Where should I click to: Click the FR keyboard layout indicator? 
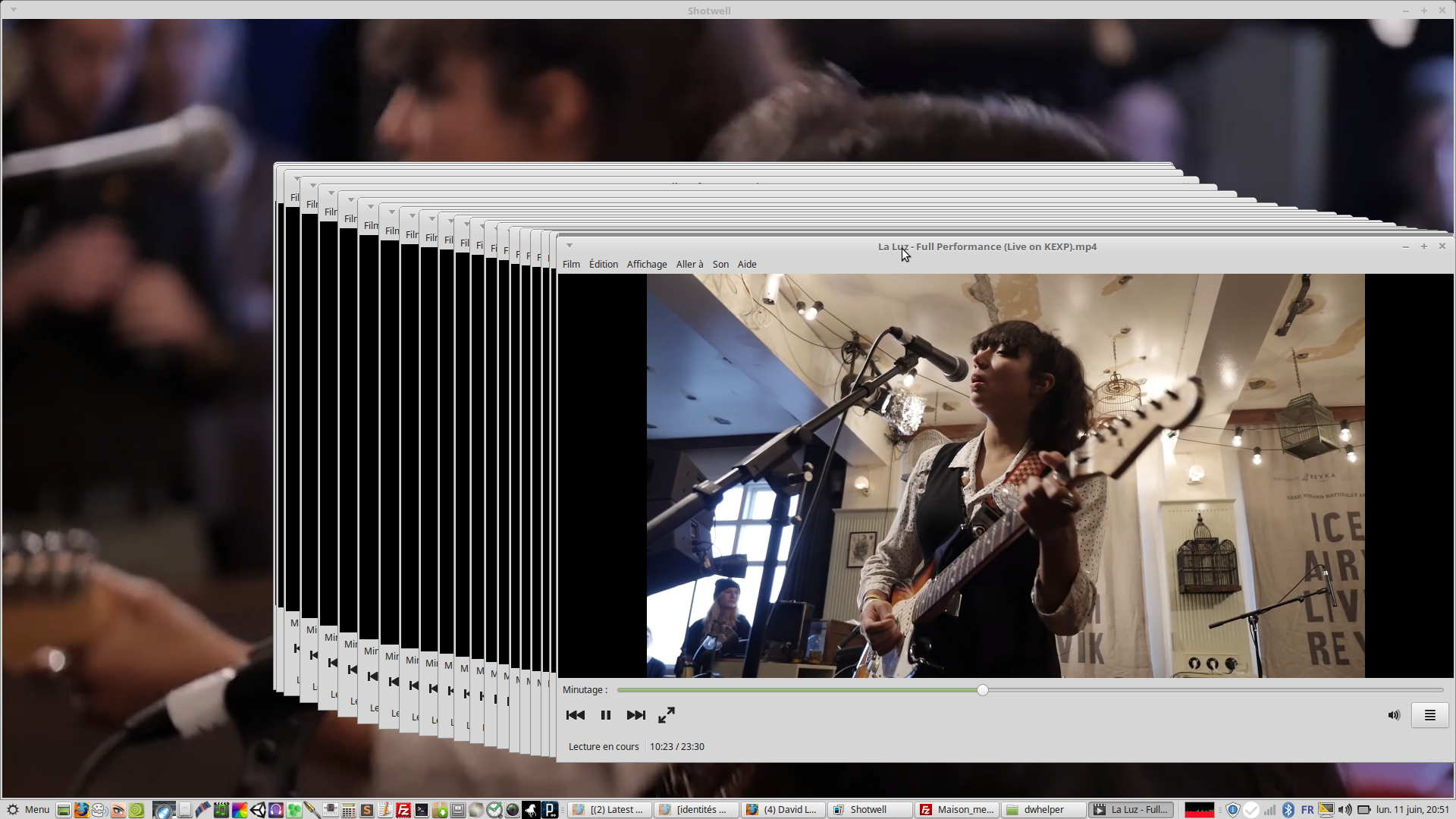point(1307,809)
